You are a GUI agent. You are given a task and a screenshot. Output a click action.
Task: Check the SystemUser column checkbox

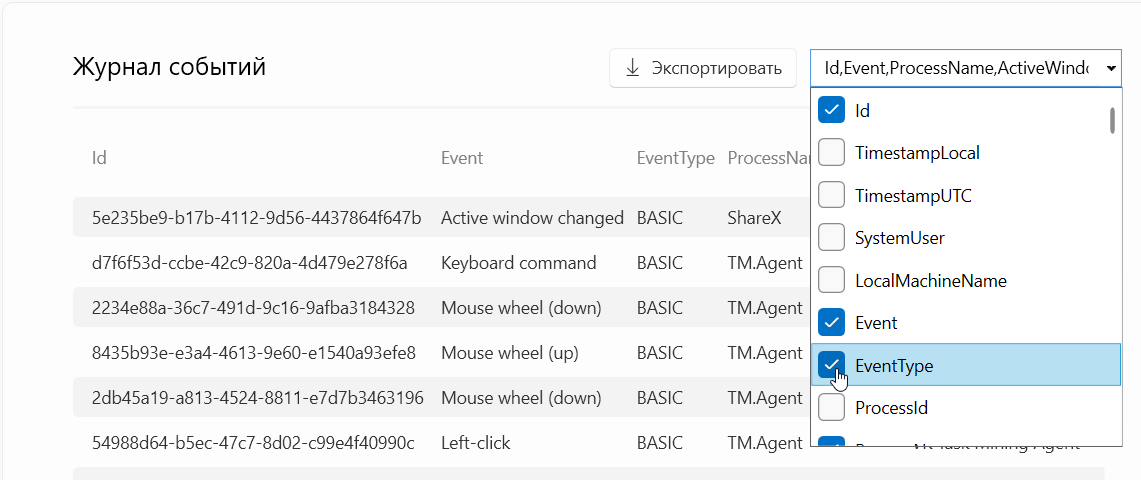(832, 237)
